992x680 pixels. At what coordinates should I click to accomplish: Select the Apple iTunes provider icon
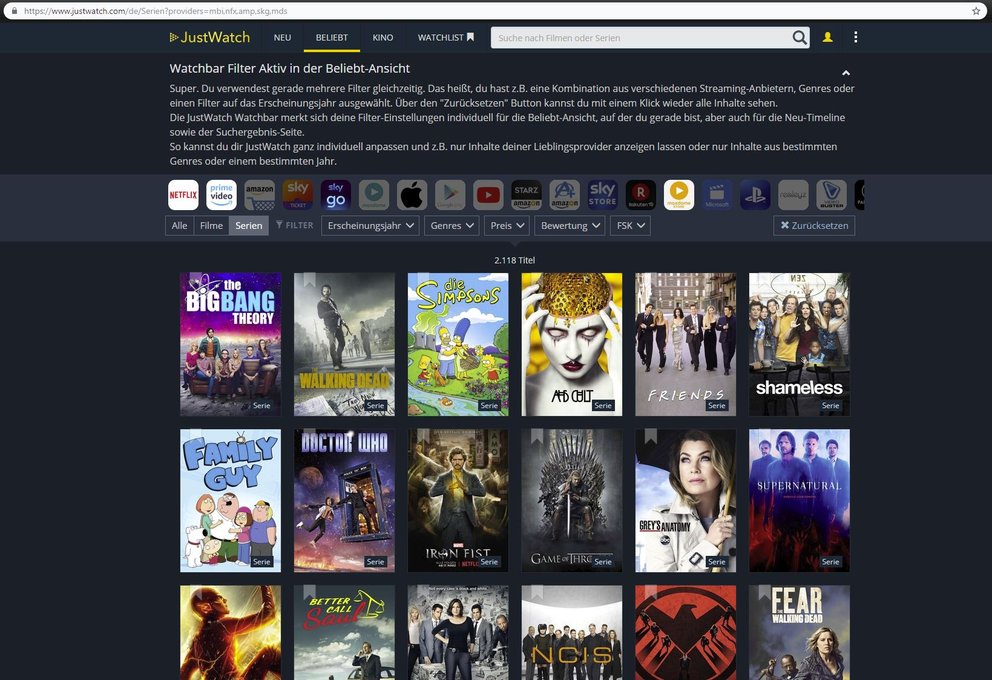[412, 194]
